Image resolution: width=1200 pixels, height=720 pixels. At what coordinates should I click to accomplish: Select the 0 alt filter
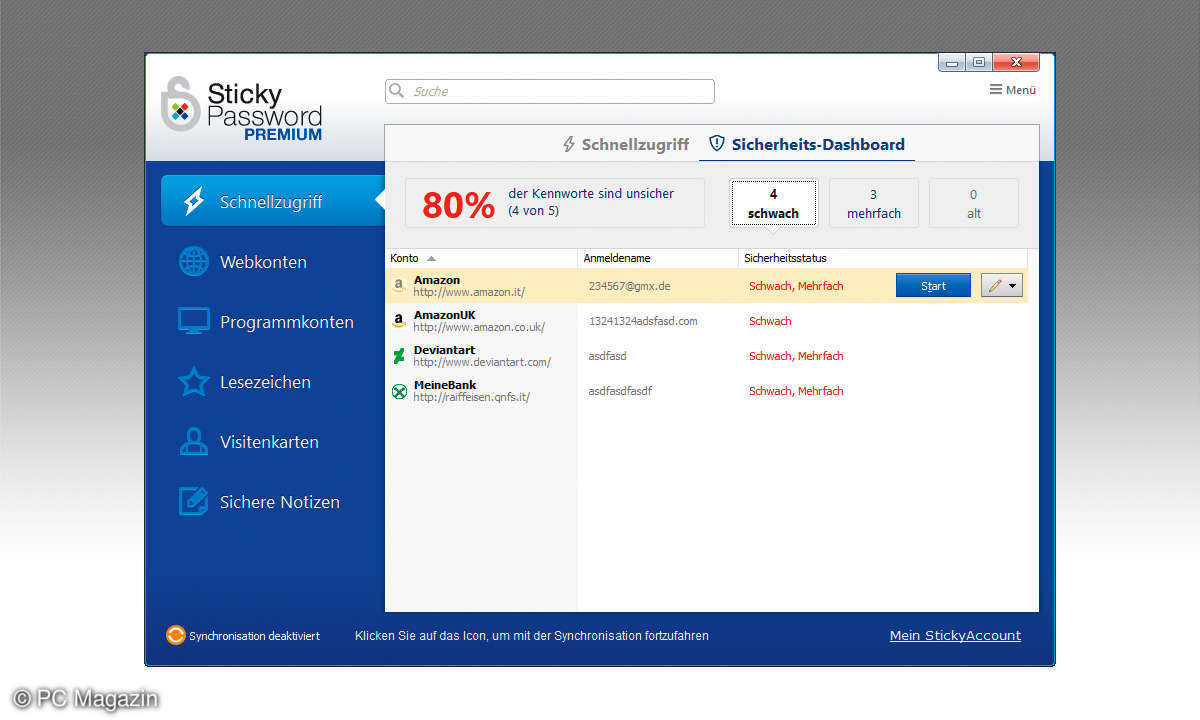click(974, 203)
